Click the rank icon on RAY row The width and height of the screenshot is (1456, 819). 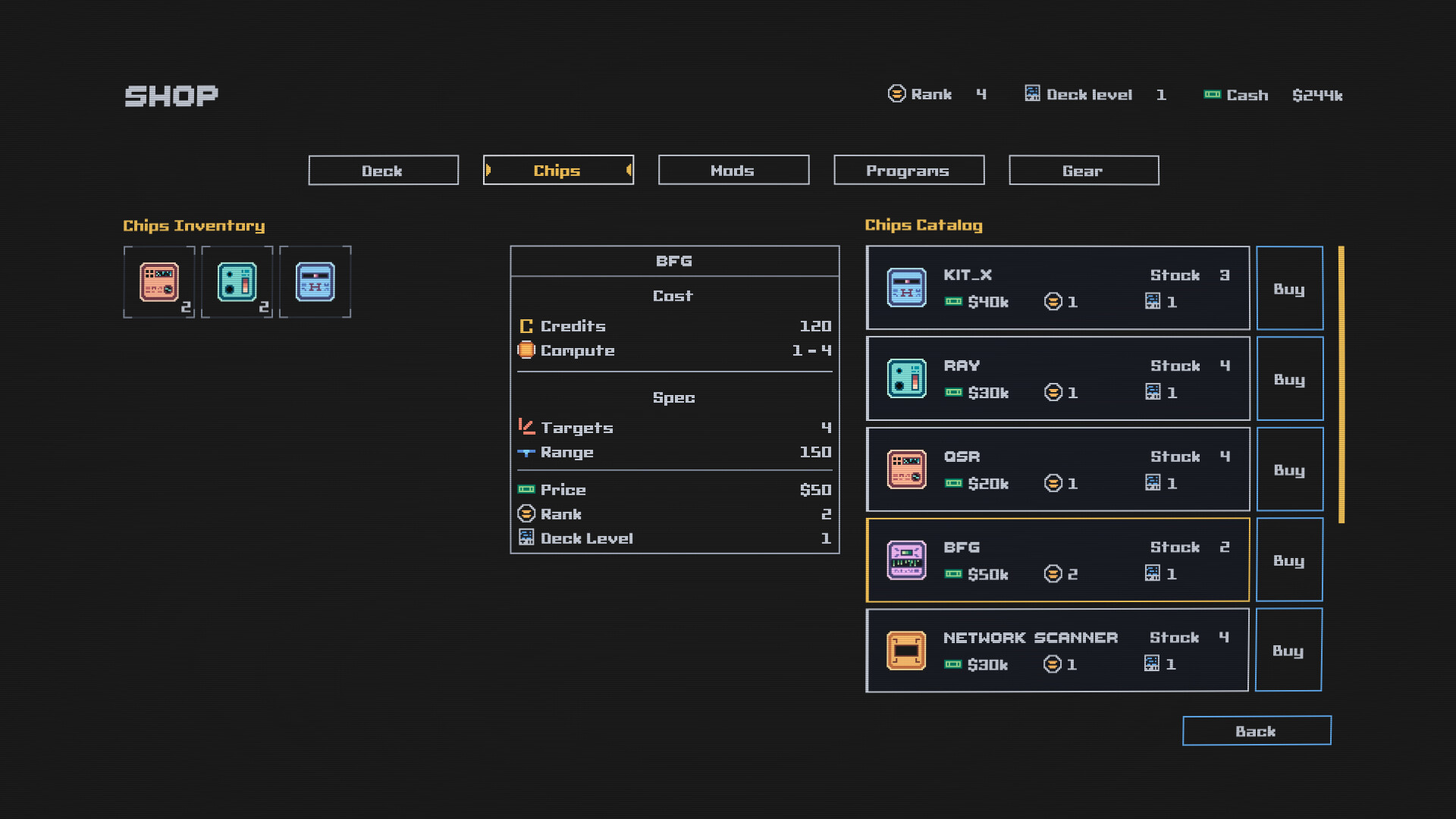coord(1053,392)
